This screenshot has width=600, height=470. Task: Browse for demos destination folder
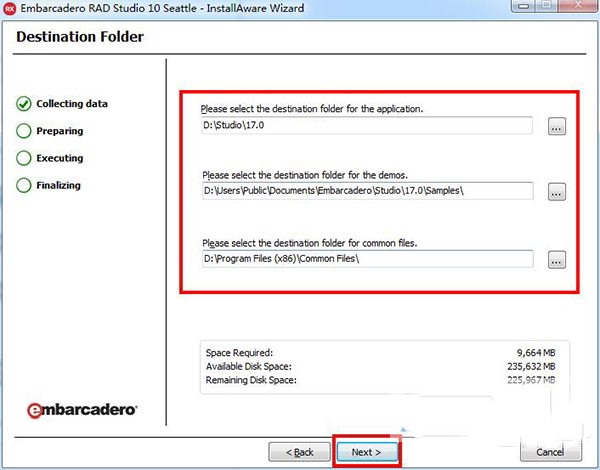[557, 192]
